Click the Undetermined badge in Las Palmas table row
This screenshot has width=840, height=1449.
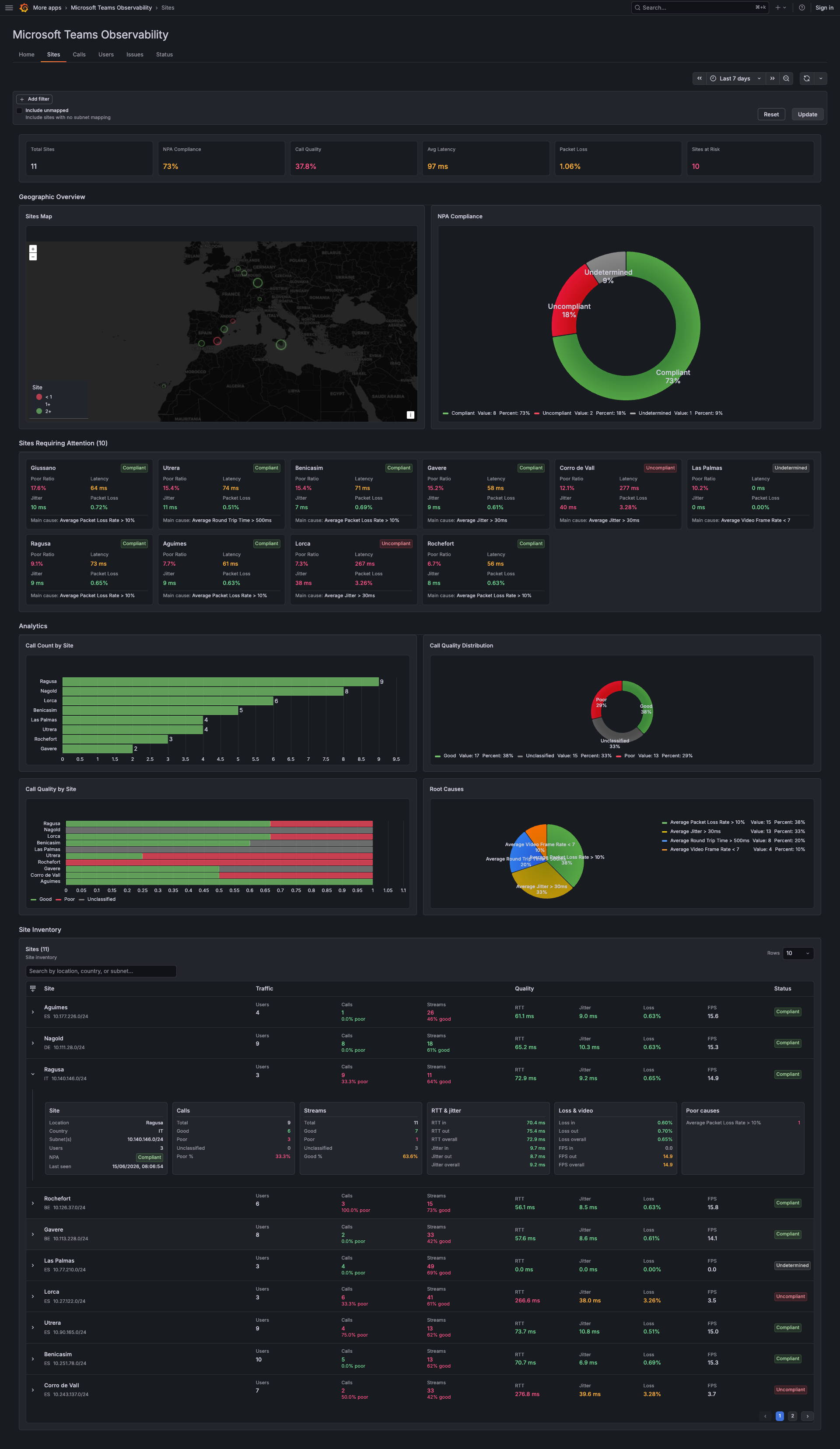792,1266
